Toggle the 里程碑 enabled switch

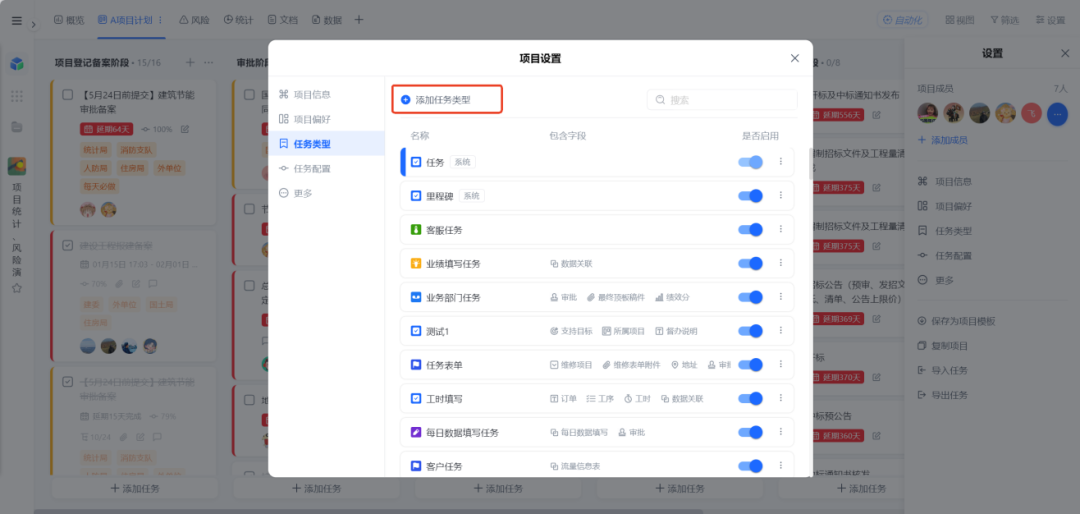pyautogui.click(x=750, y=196)
